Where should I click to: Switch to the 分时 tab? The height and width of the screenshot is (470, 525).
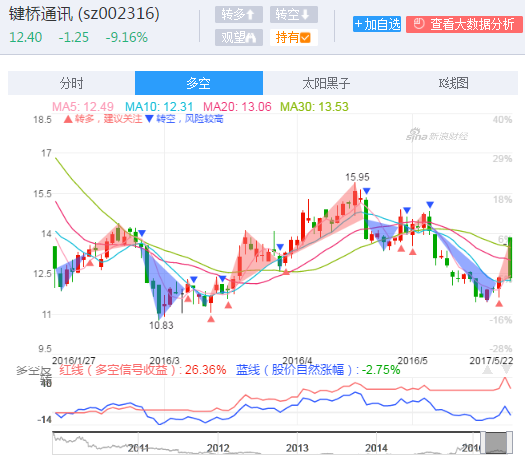click(x=71, y=83)
